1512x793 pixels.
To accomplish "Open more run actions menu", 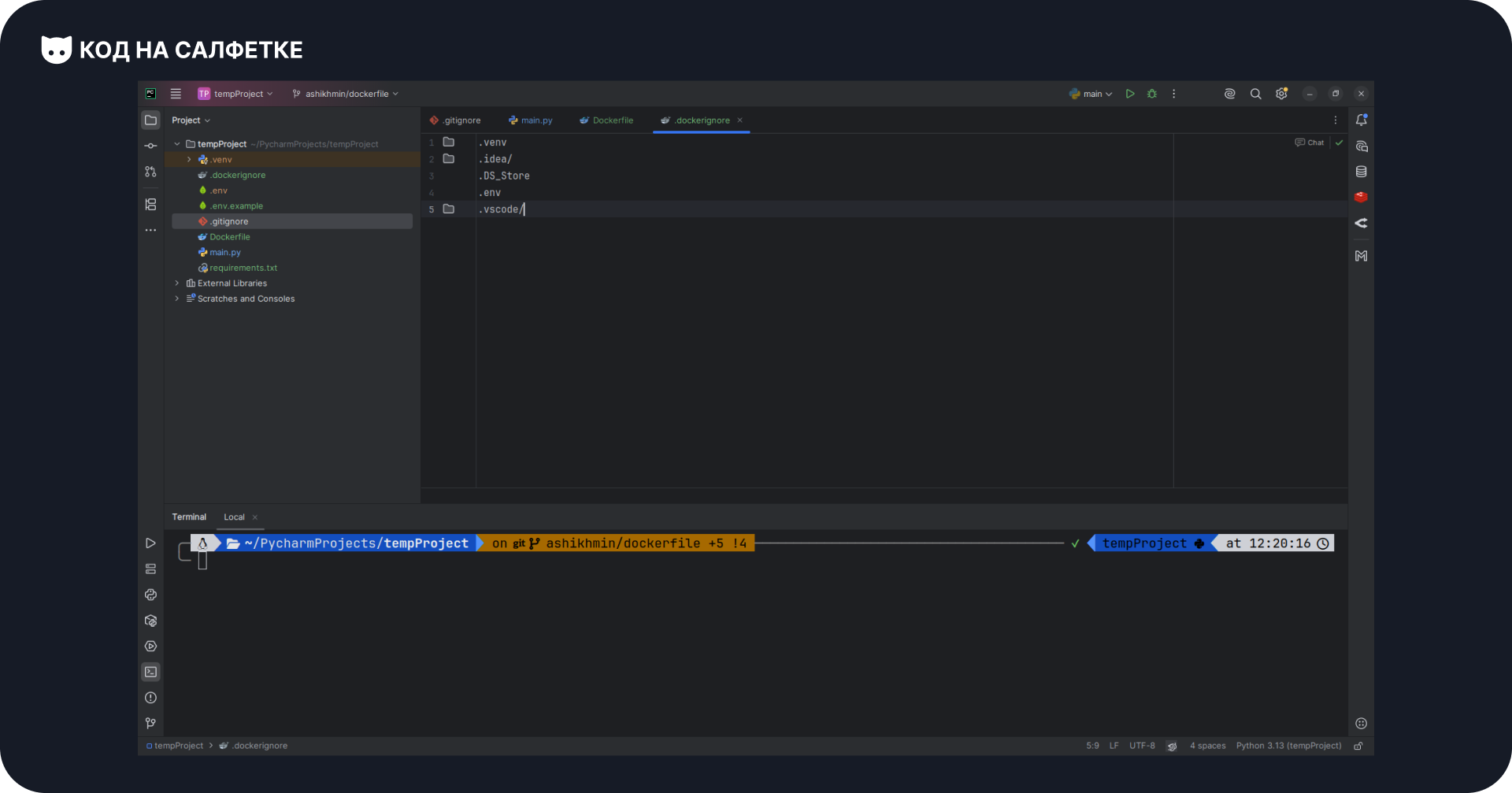I will coord(1174,94).
